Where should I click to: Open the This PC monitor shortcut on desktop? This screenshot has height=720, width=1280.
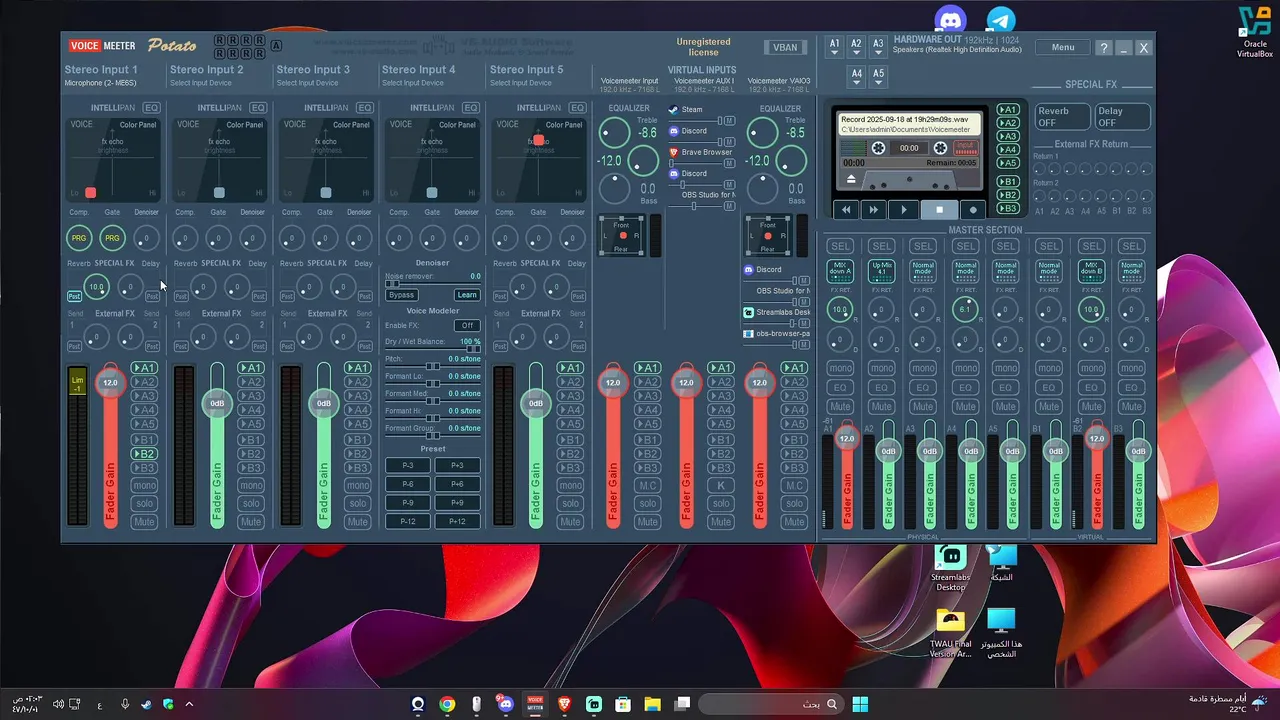coord(1001,633)
